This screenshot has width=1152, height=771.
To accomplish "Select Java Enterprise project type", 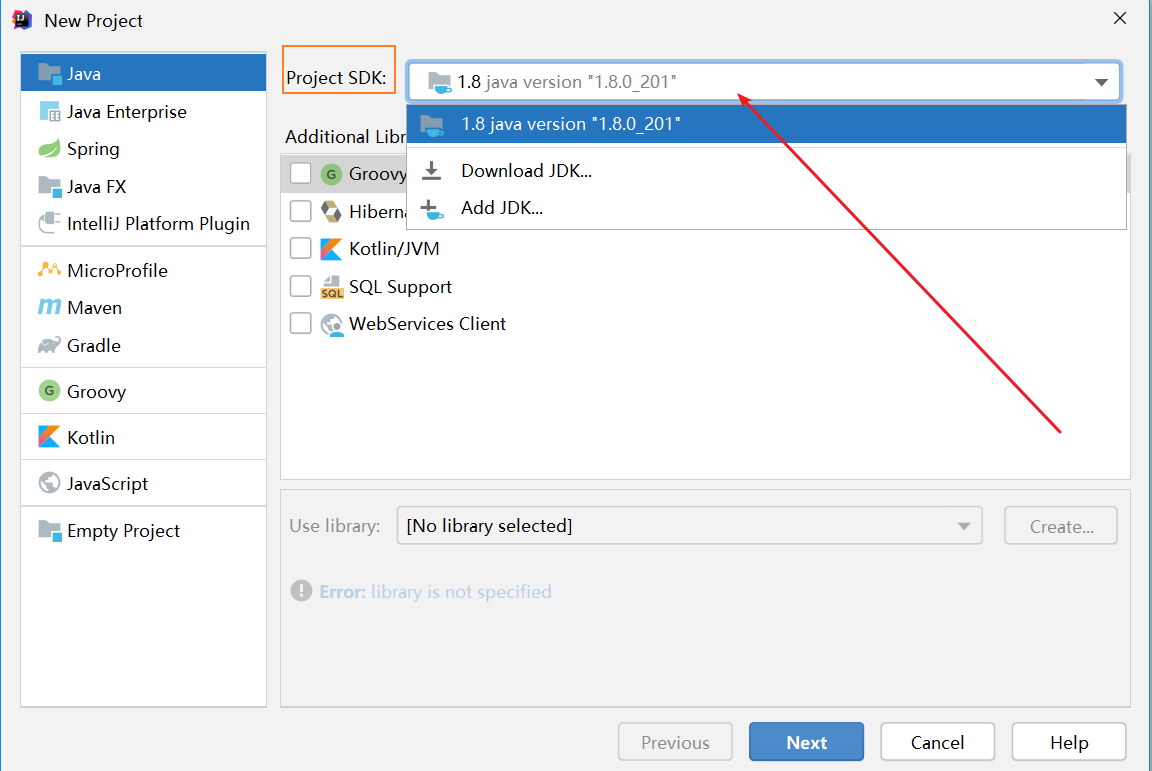I will (x=143, y=112).
